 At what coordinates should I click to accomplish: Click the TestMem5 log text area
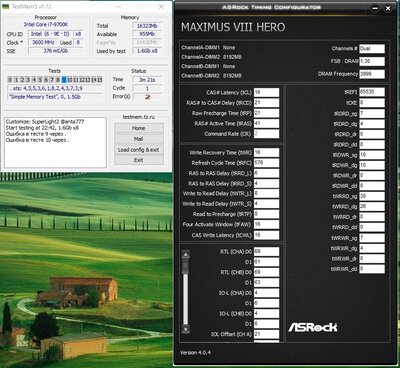[55, 142]
